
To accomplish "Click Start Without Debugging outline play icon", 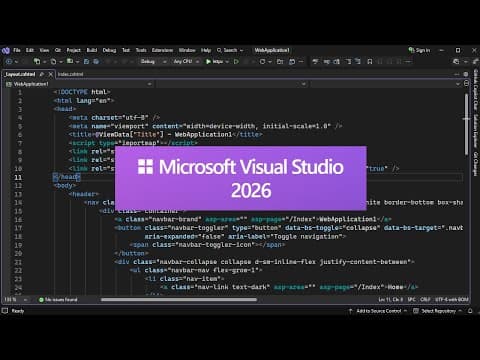I will tap(236, 62).
